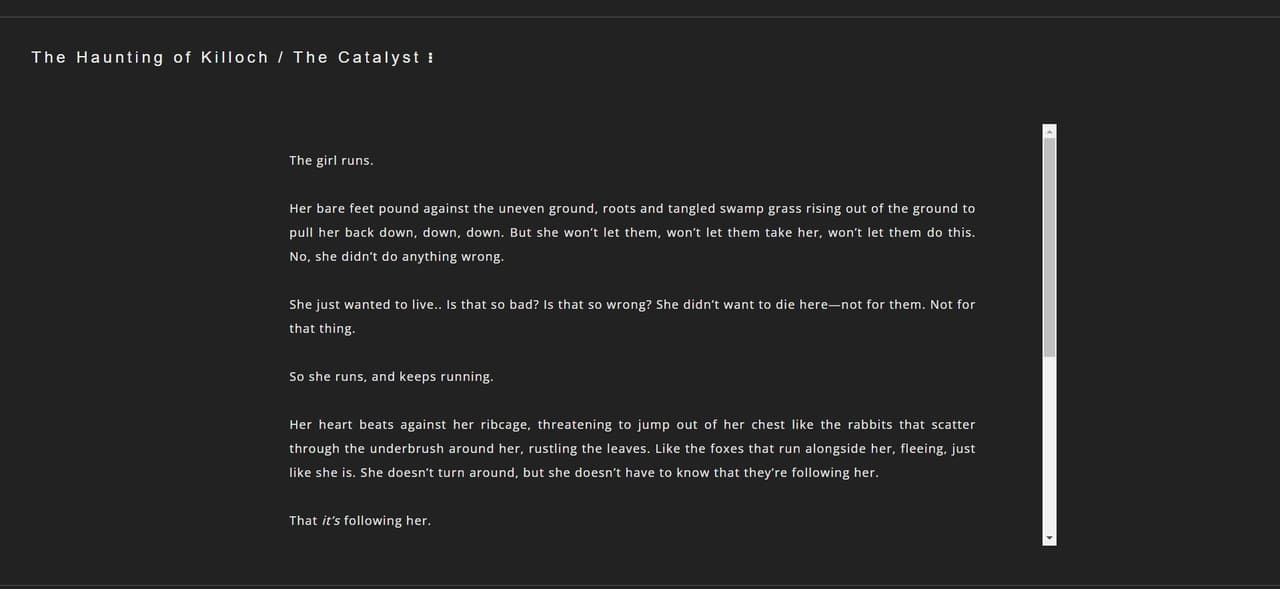Click the words 'following her.' in the final line

[387, 521]
